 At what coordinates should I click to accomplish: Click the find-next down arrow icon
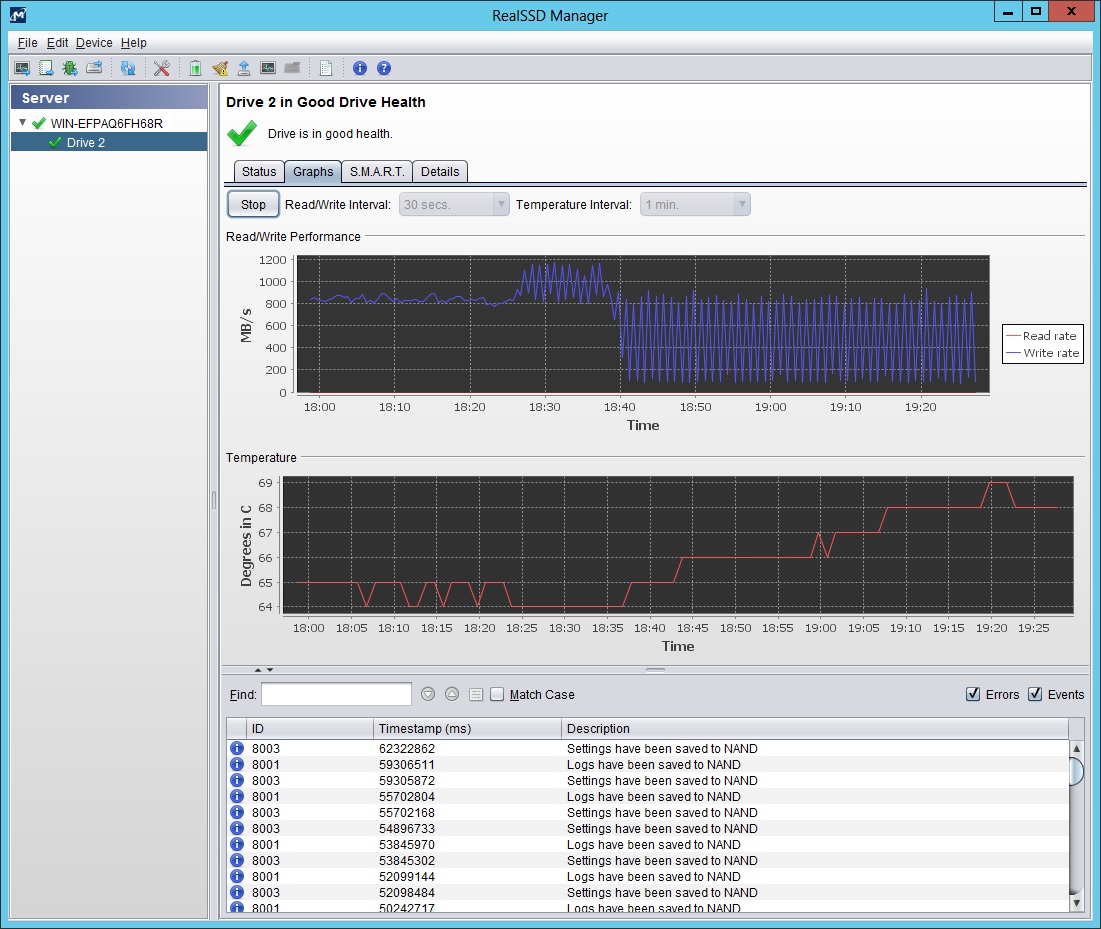pos(428,694)
